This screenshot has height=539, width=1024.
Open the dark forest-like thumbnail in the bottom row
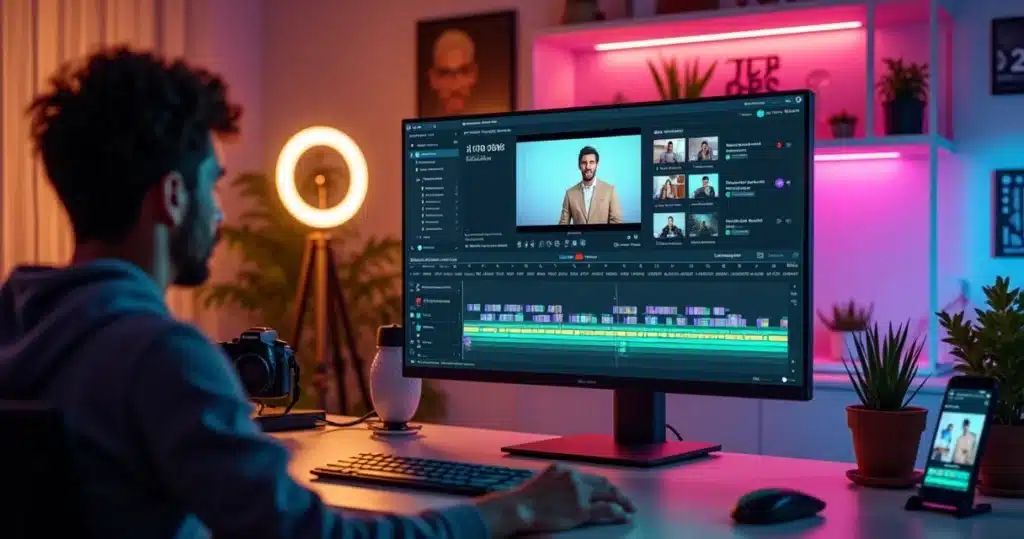point(703,225)
